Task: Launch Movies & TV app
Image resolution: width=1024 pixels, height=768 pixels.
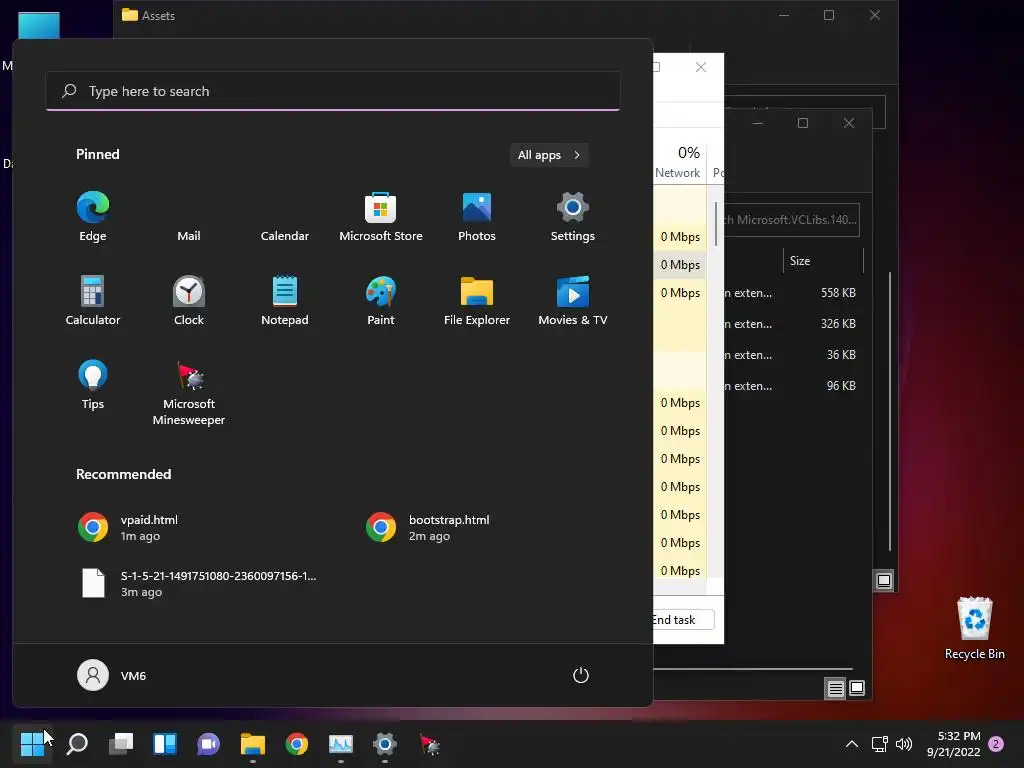Action: pyautogui.click(x=573, y=300)
